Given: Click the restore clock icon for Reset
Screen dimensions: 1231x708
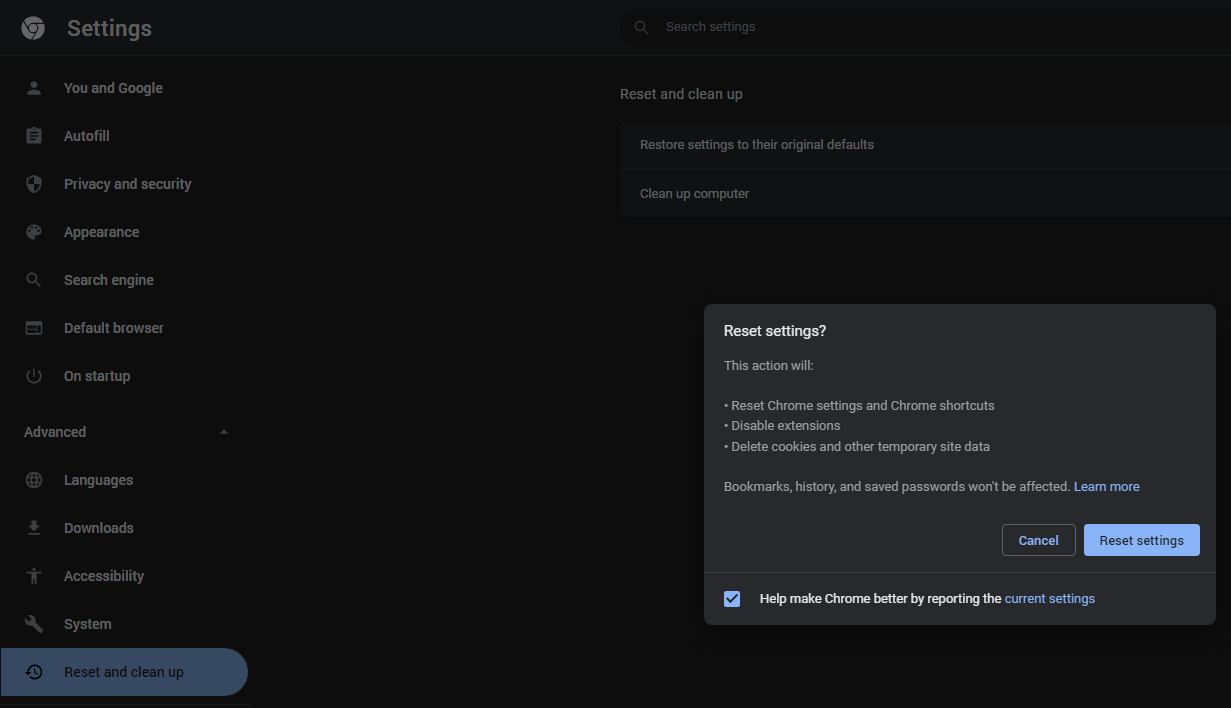Looking at the screenshot, I should click(34, 672).
